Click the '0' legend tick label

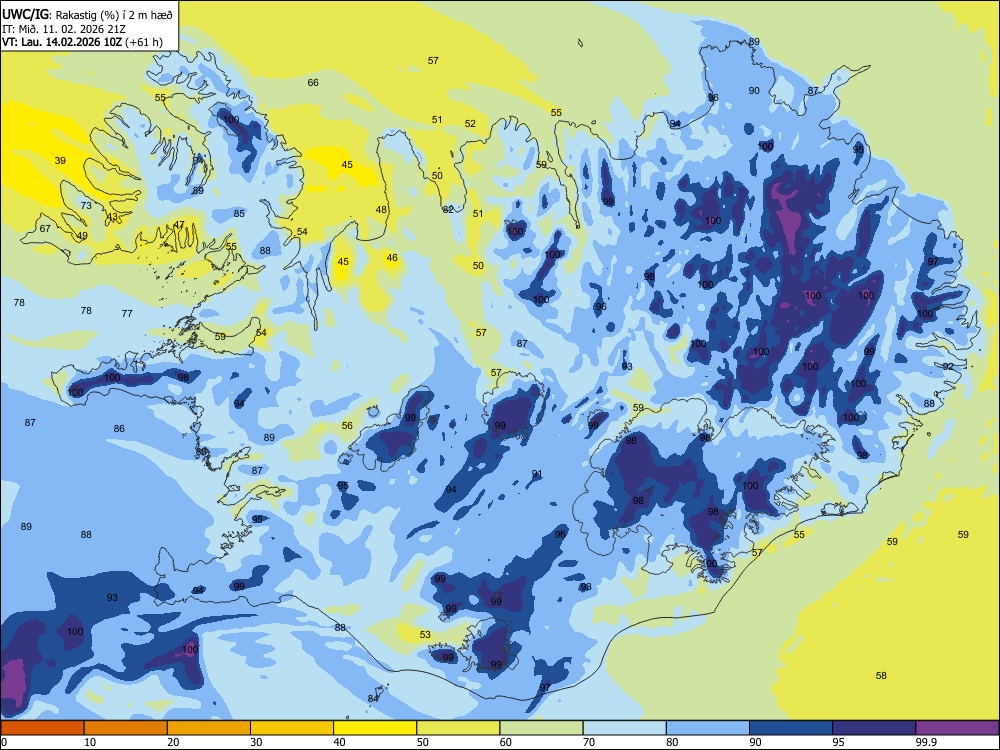click(4, 742)
